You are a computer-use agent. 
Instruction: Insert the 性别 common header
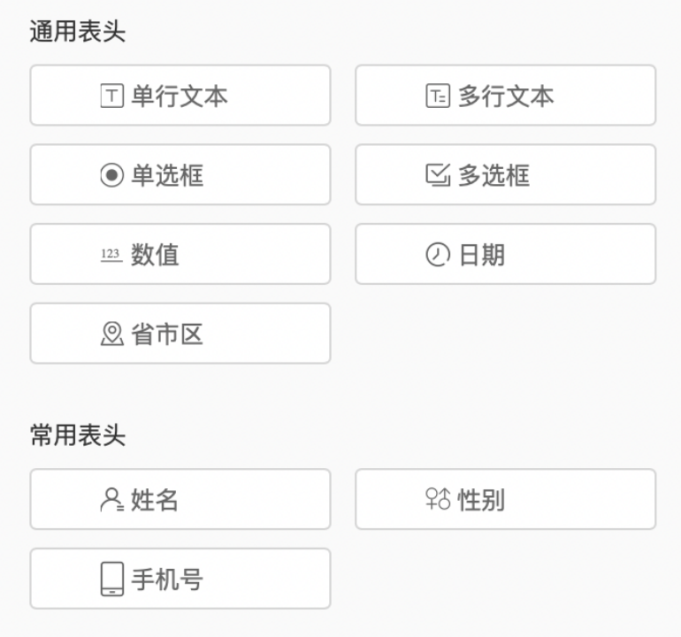click(482, 499)
